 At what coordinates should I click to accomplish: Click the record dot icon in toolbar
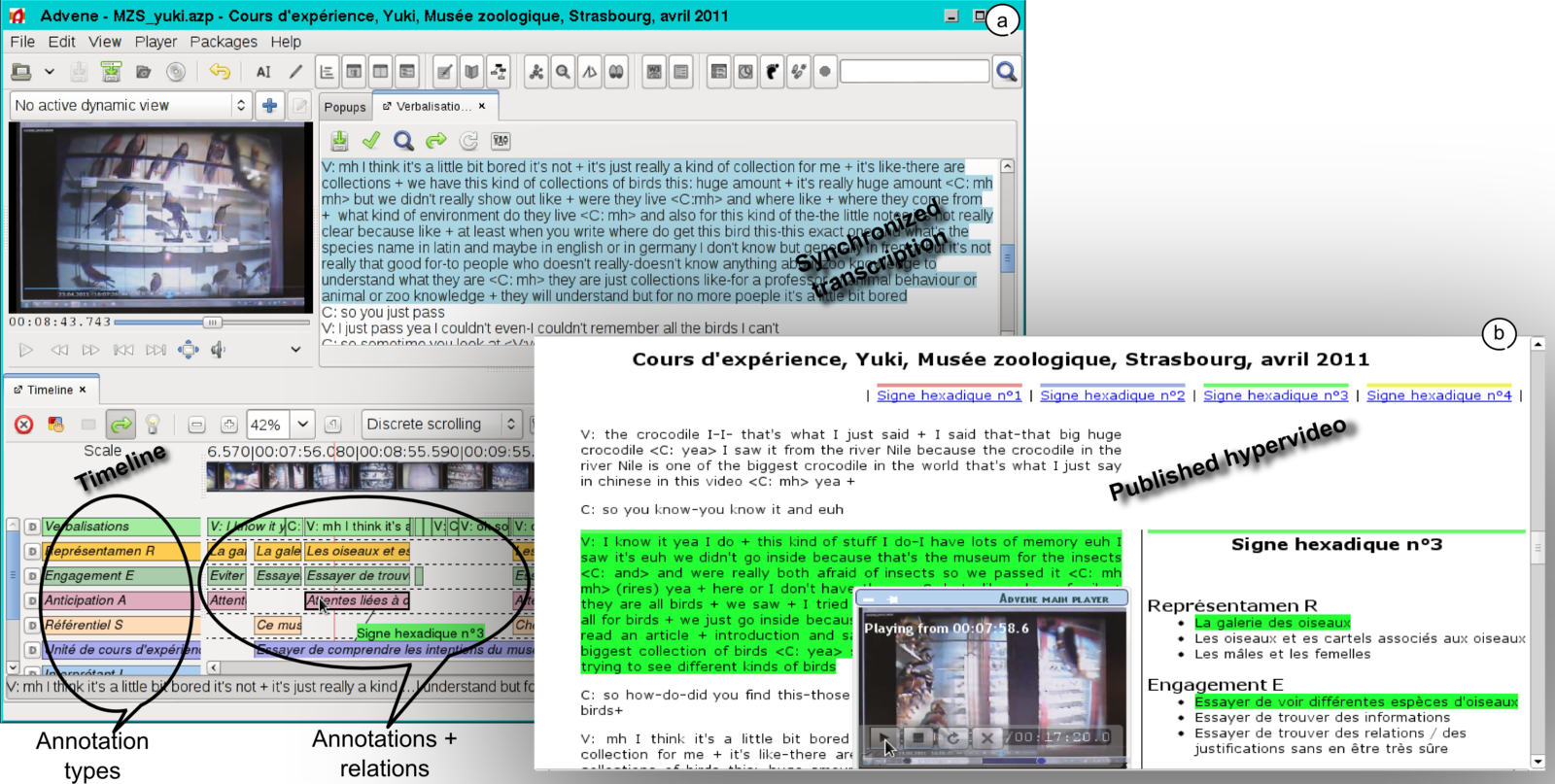click(825, 72)
